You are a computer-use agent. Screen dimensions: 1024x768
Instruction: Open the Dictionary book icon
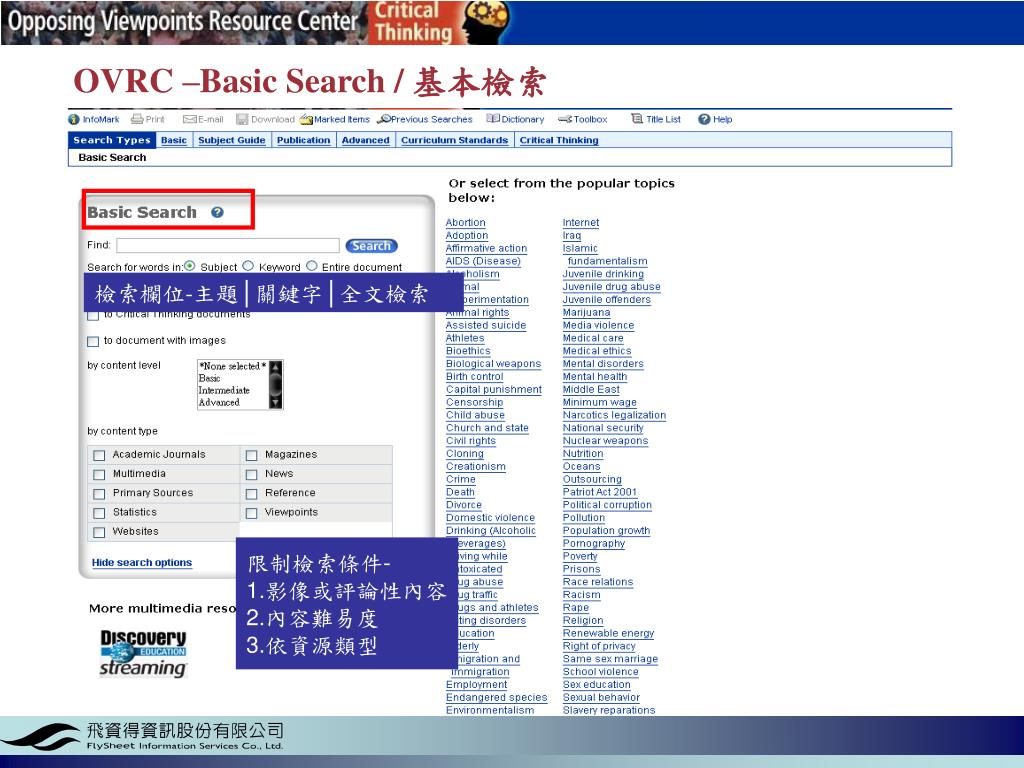[493, 119]
